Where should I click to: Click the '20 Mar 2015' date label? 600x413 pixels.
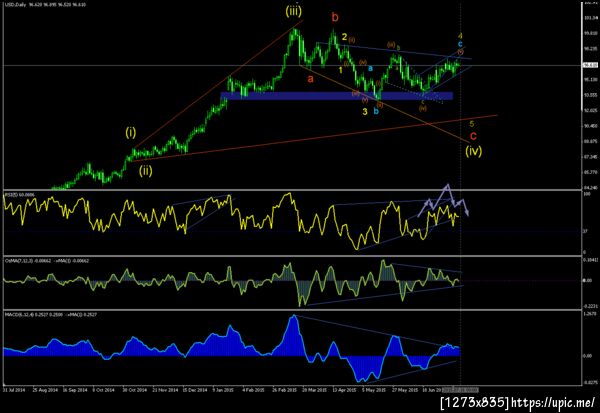pyautogui.click(x=315, y=390)
